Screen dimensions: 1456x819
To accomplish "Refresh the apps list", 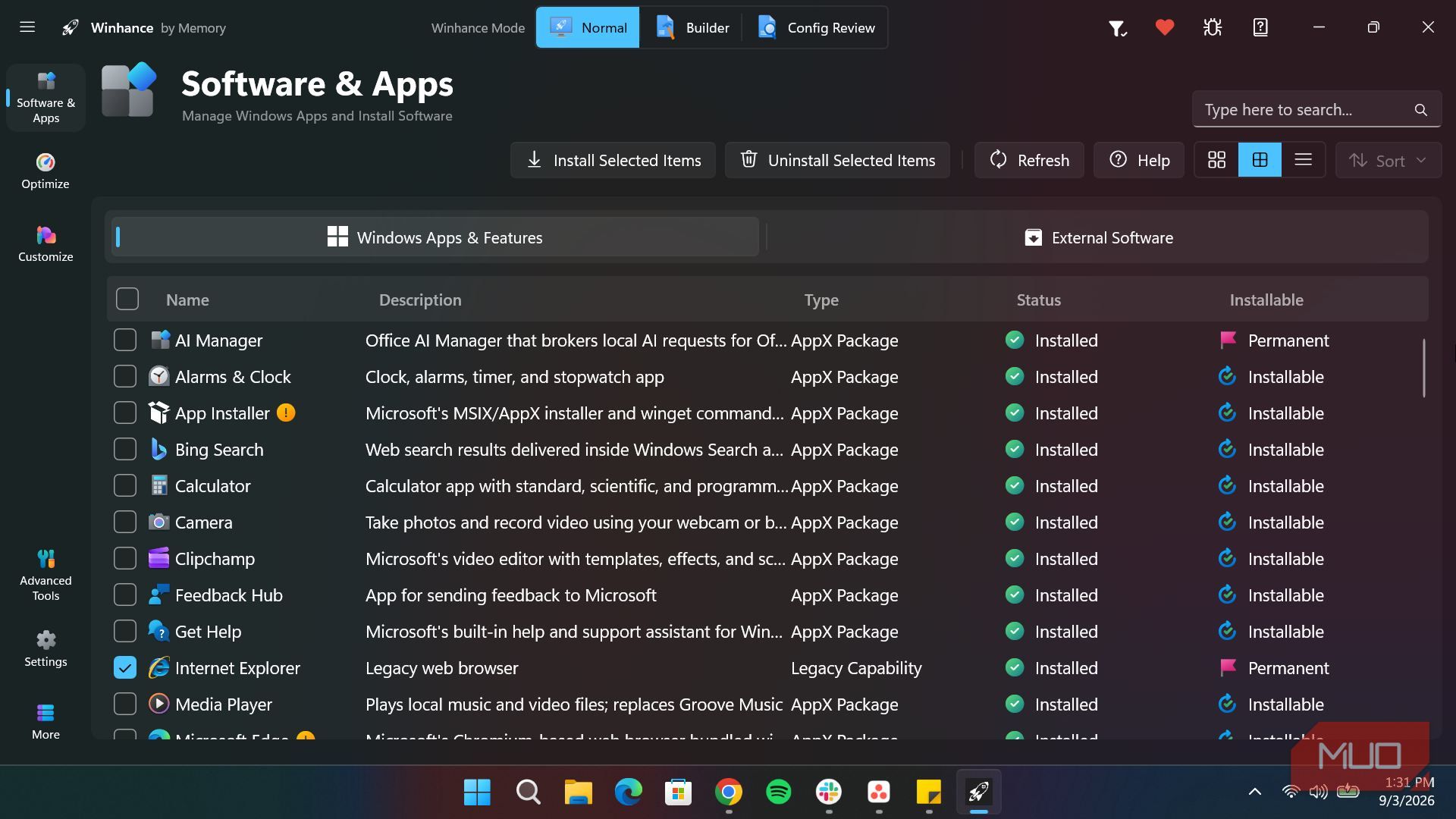I will [x=1029, y=160].
